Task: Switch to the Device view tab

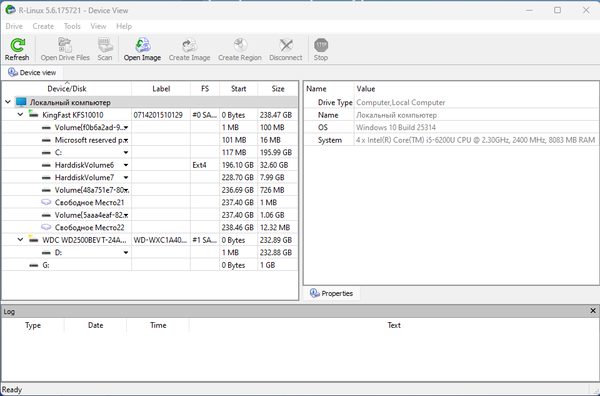Action: click(x=32, y=72)
